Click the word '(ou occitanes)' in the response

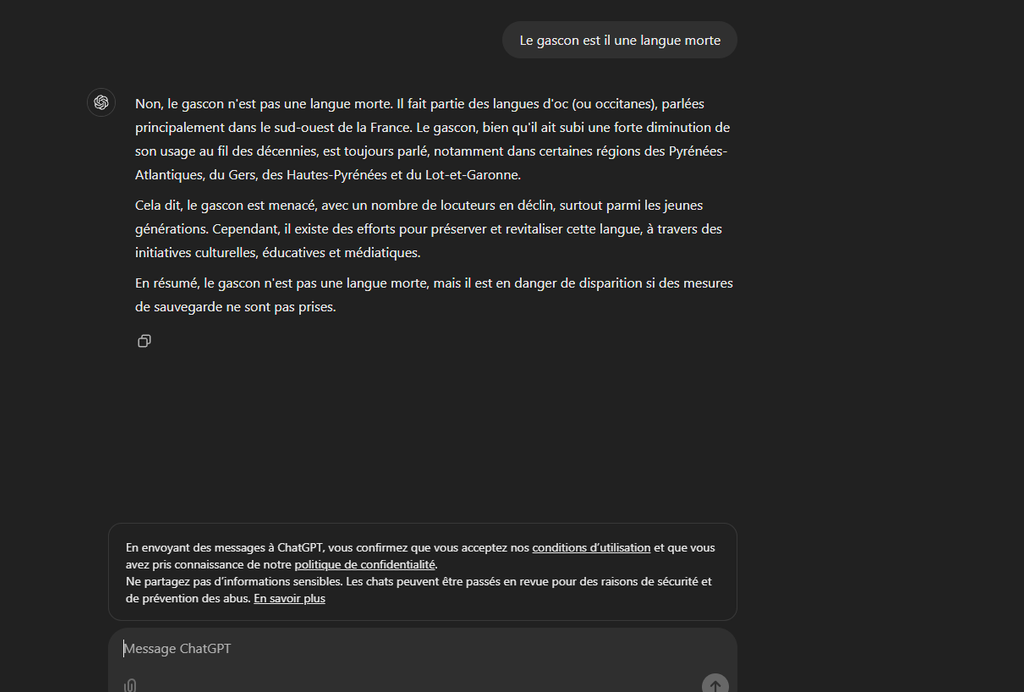[x=615, y=104]
